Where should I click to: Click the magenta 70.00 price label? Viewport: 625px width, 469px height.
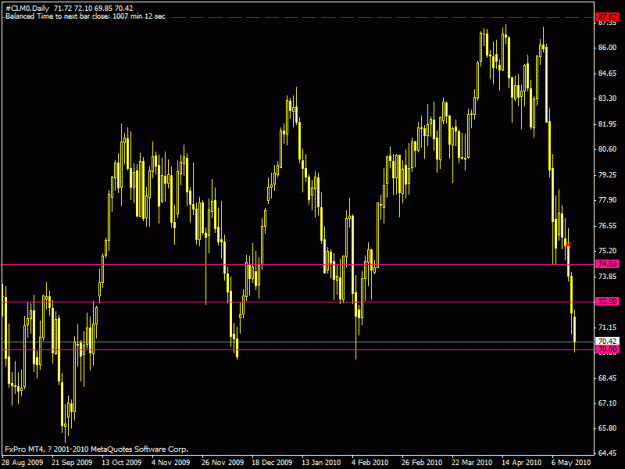pyautogui.click(x=607, y=349)
